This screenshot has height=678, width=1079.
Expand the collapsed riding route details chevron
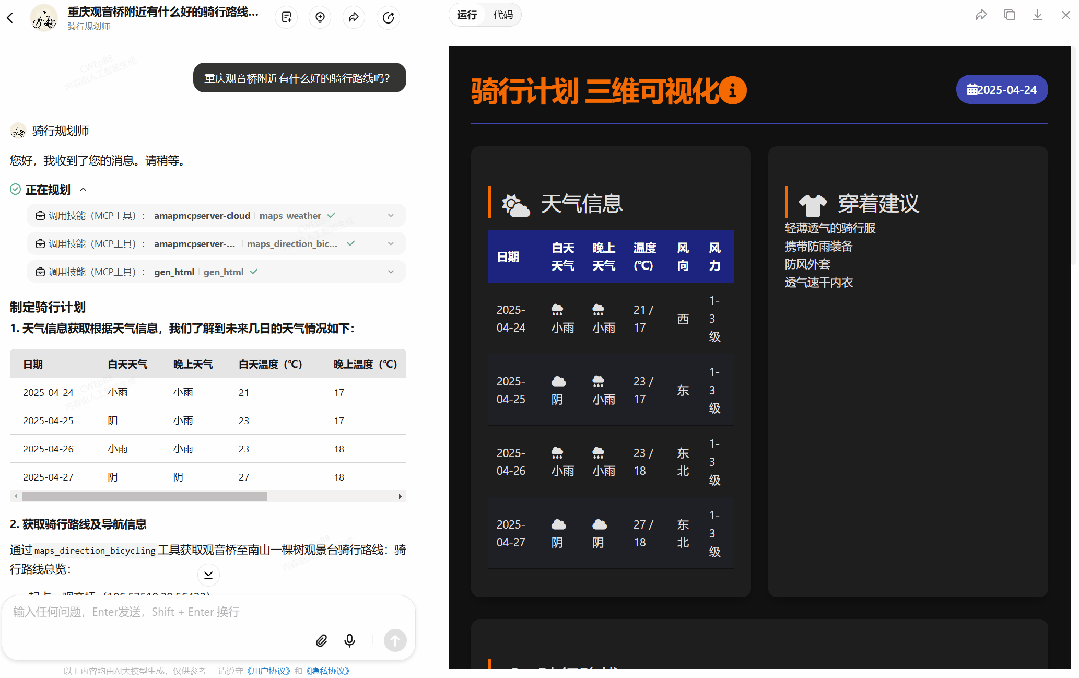click(x=208, y=574)
